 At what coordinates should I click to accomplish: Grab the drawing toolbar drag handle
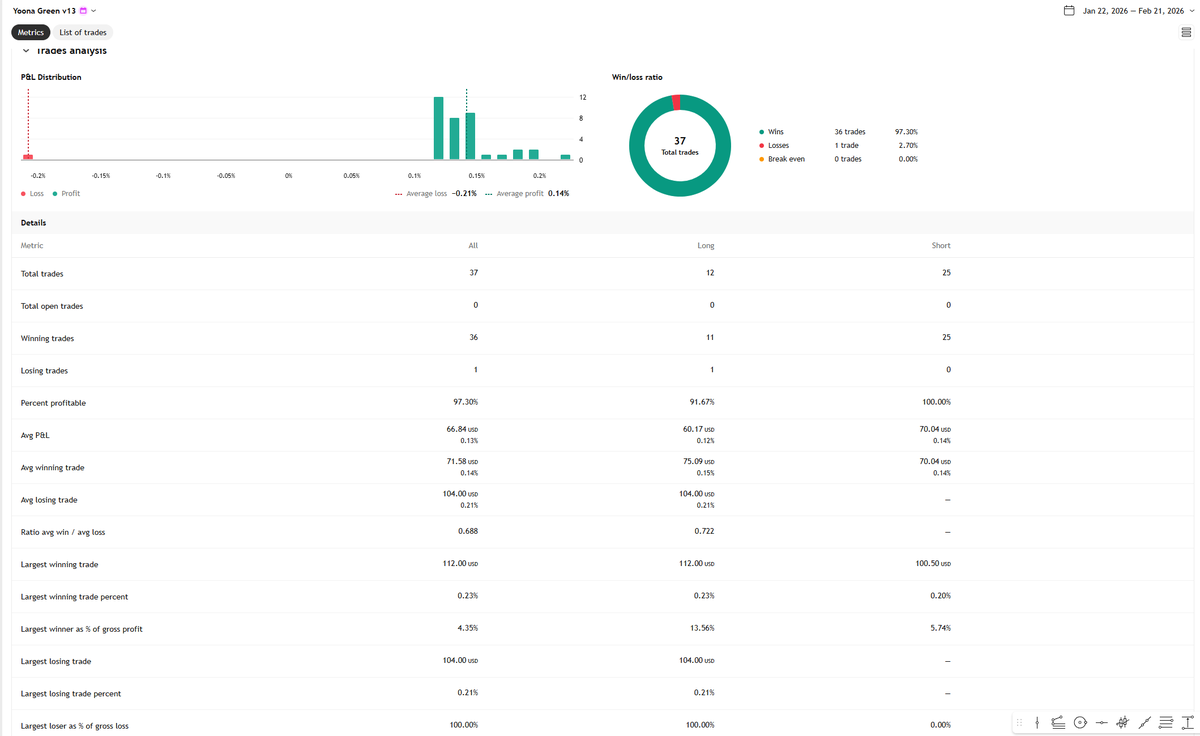pos(1019,722)
